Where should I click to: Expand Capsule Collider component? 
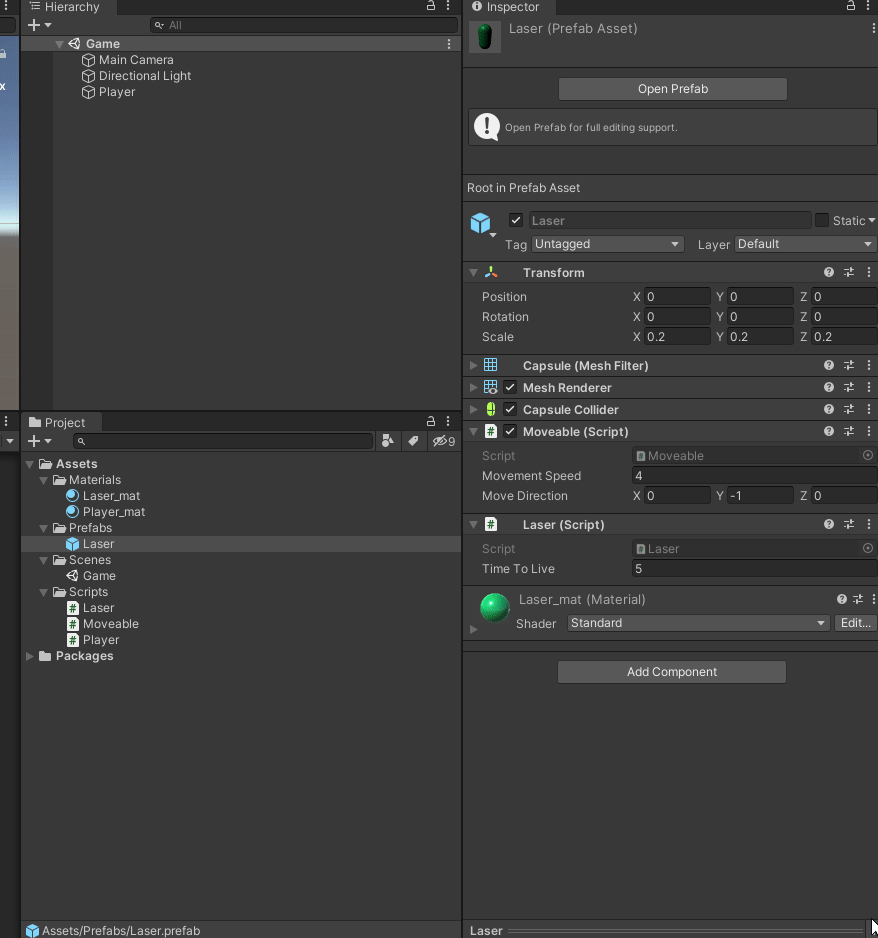[473, 409]
